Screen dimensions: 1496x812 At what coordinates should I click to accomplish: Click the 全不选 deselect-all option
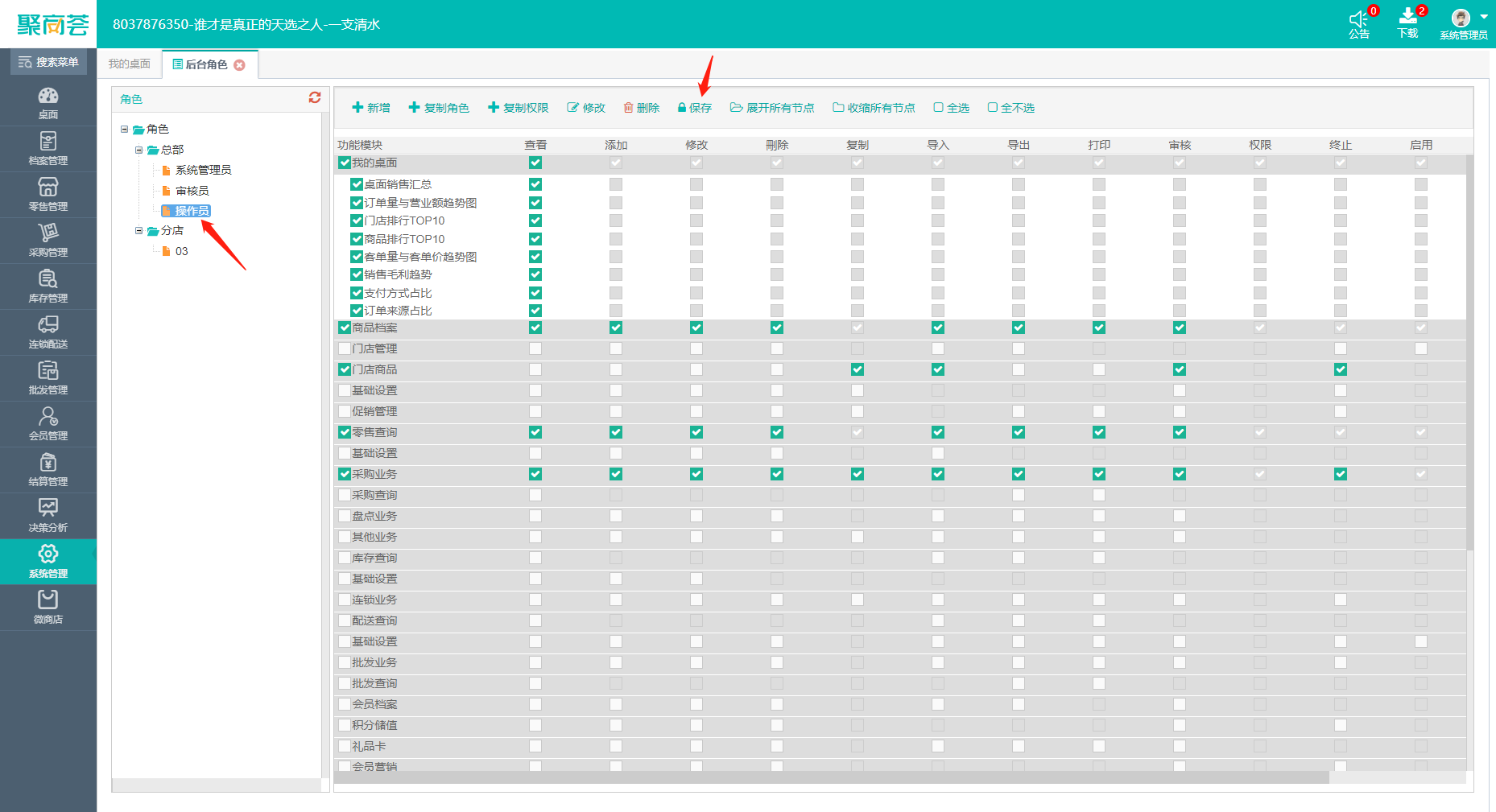click(1011, 108)
